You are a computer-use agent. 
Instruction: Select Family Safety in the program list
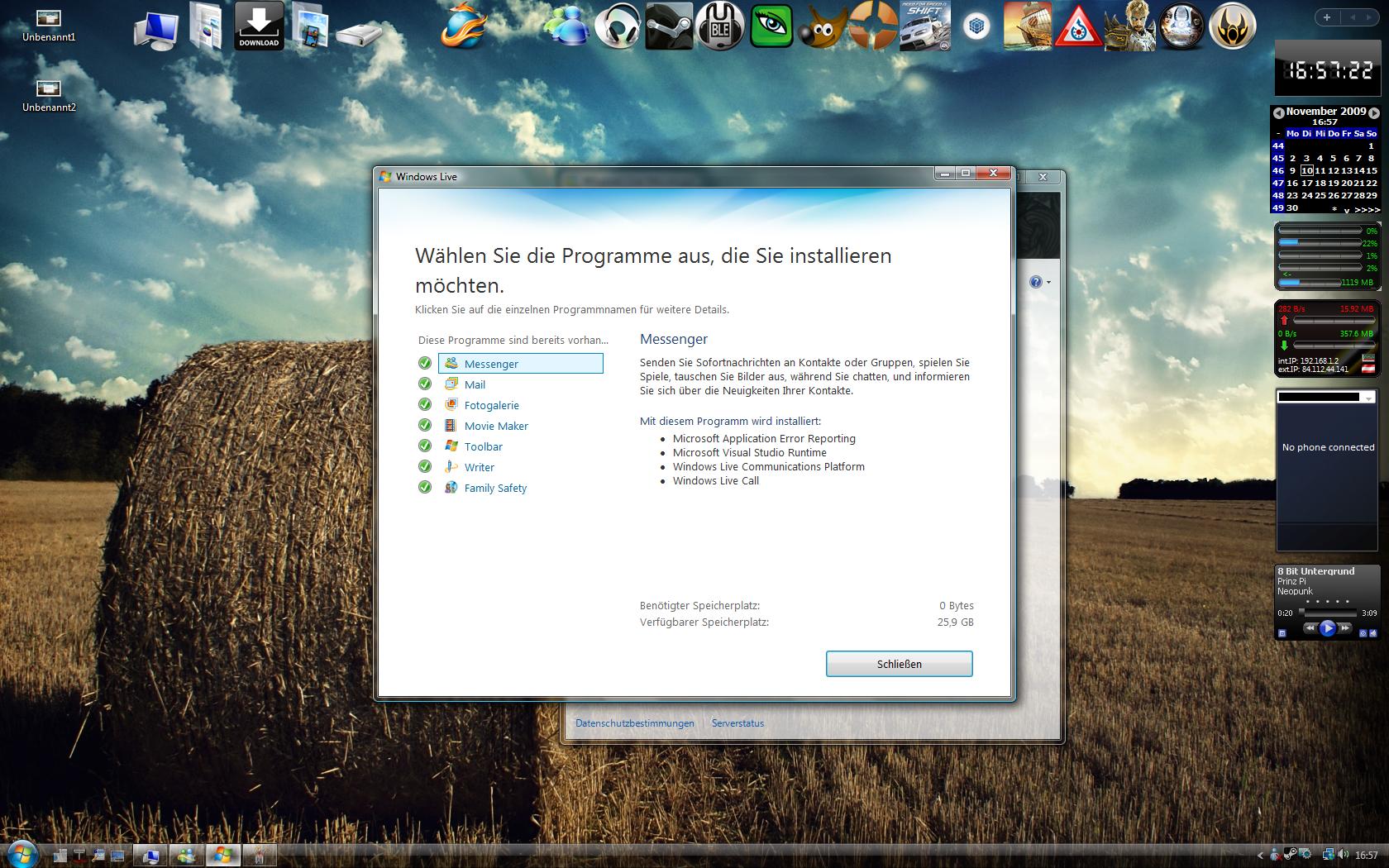495,488
